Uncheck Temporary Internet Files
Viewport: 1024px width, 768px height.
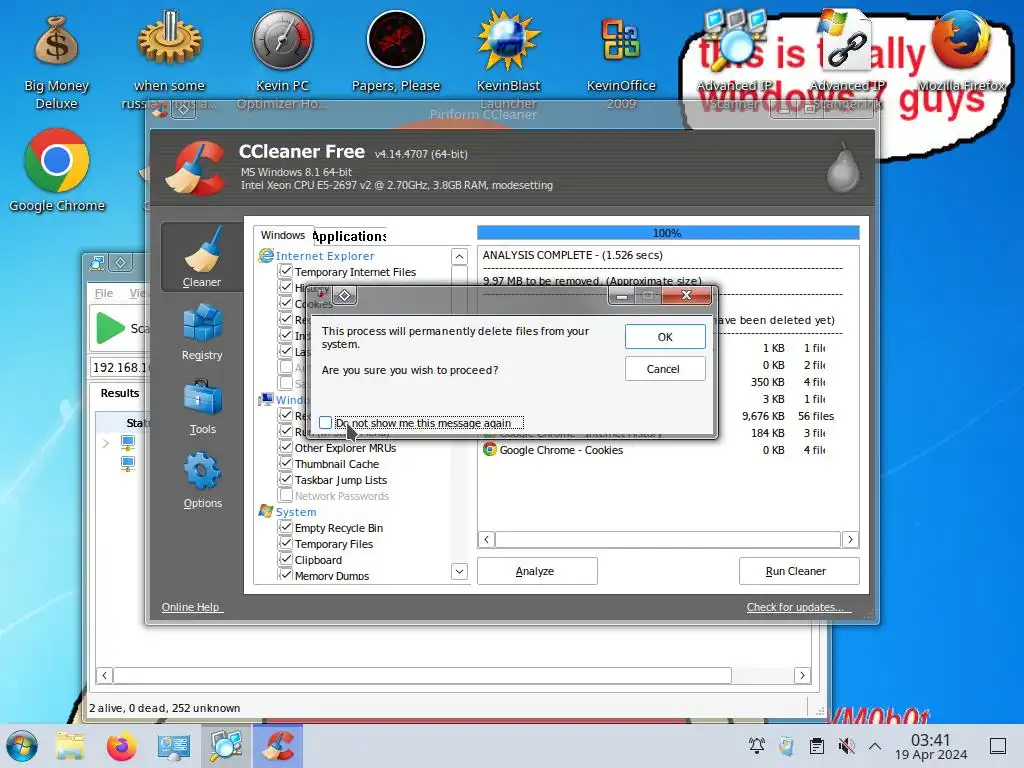(285, 271)
